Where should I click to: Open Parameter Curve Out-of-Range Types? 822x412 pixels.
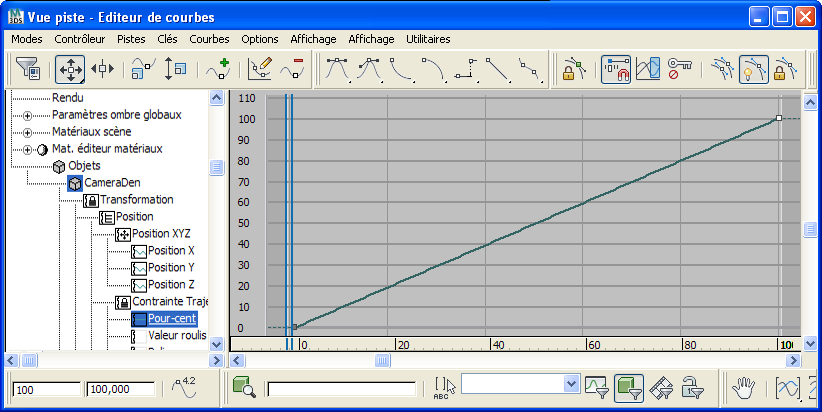[x=648, y=69]
